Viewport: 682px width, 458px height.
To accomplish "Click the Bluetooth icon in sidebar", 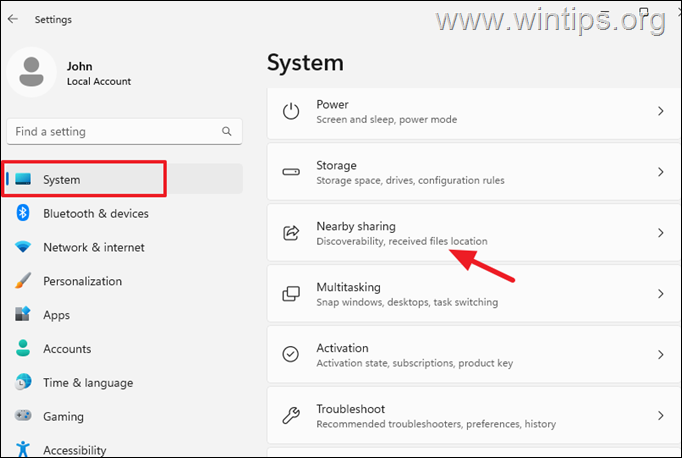I will 23,213.
